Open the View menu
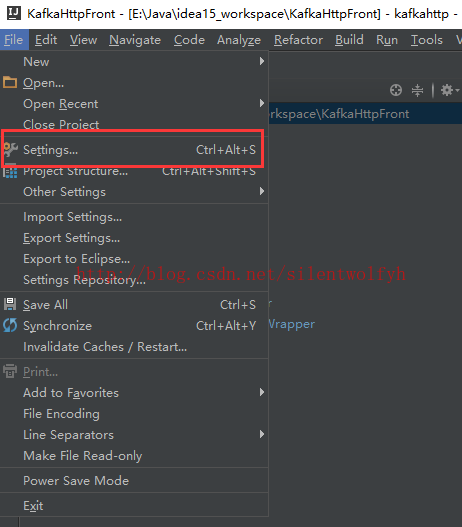462x527 pixels. [83, 40]
